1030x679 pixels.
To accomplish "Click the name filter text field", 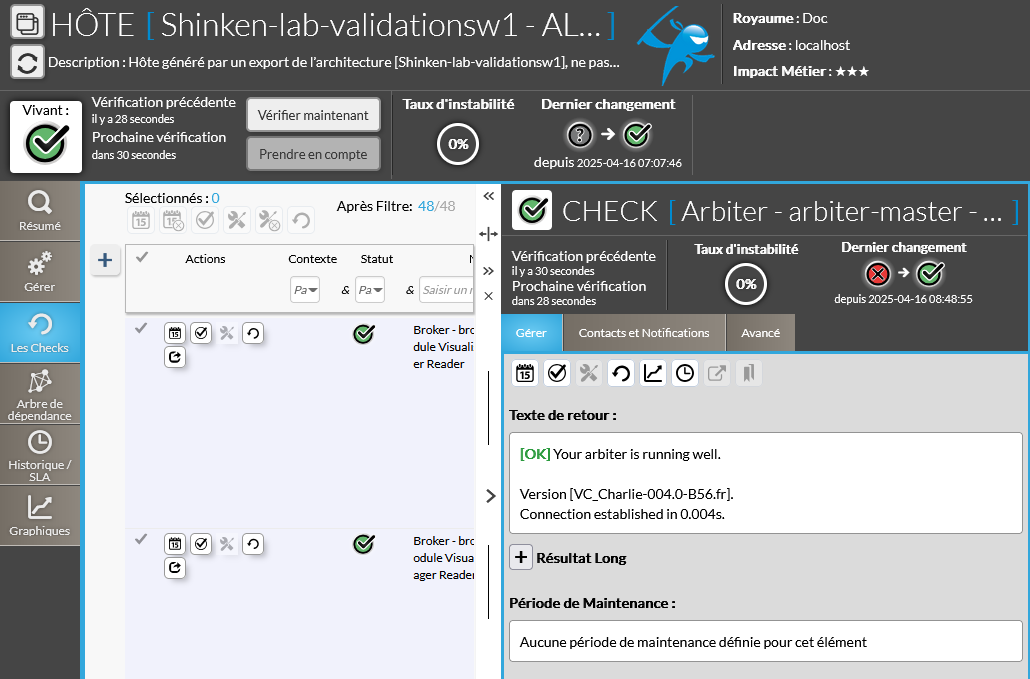I will (x=447, y=290).
